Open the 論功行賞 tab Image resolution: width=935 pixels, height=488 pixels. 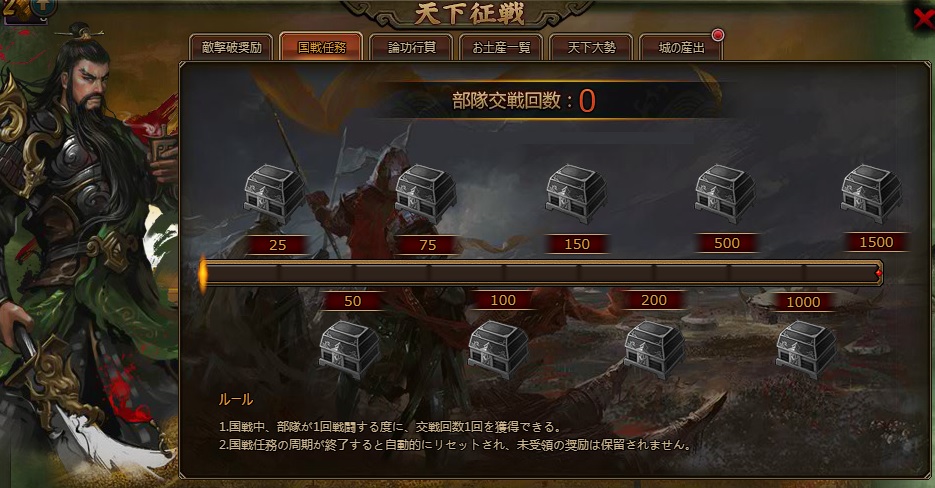coord(411,47)
